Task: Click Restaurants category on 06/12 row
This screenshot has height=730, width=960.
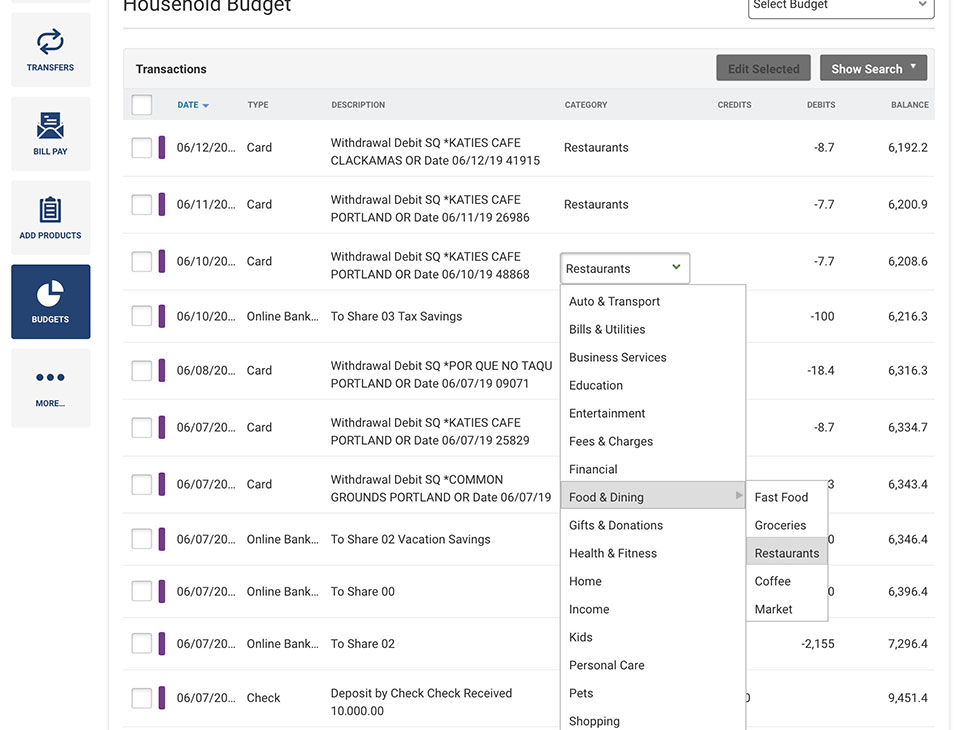Action: (x=596, y=148)
